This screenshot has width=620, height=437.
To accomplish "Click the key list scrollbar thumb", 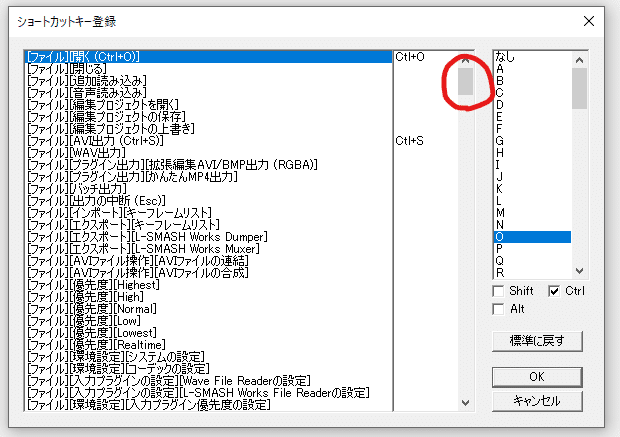I will [x=579, y=88].
